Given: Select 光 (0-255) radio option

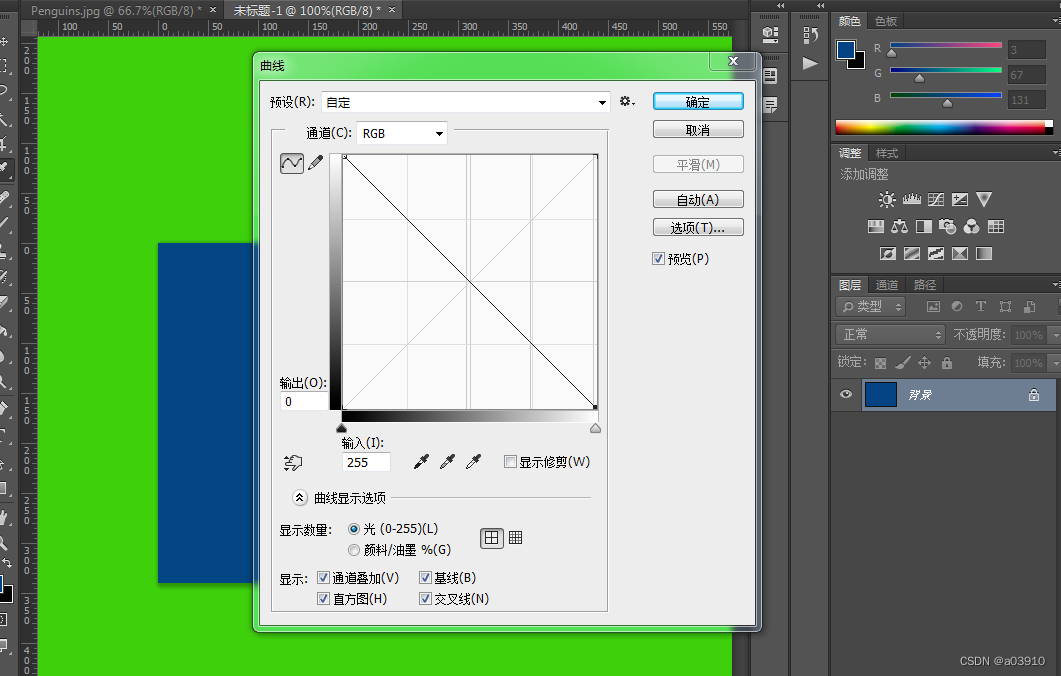Looking at the screenshot, I should tap(354, 529).
